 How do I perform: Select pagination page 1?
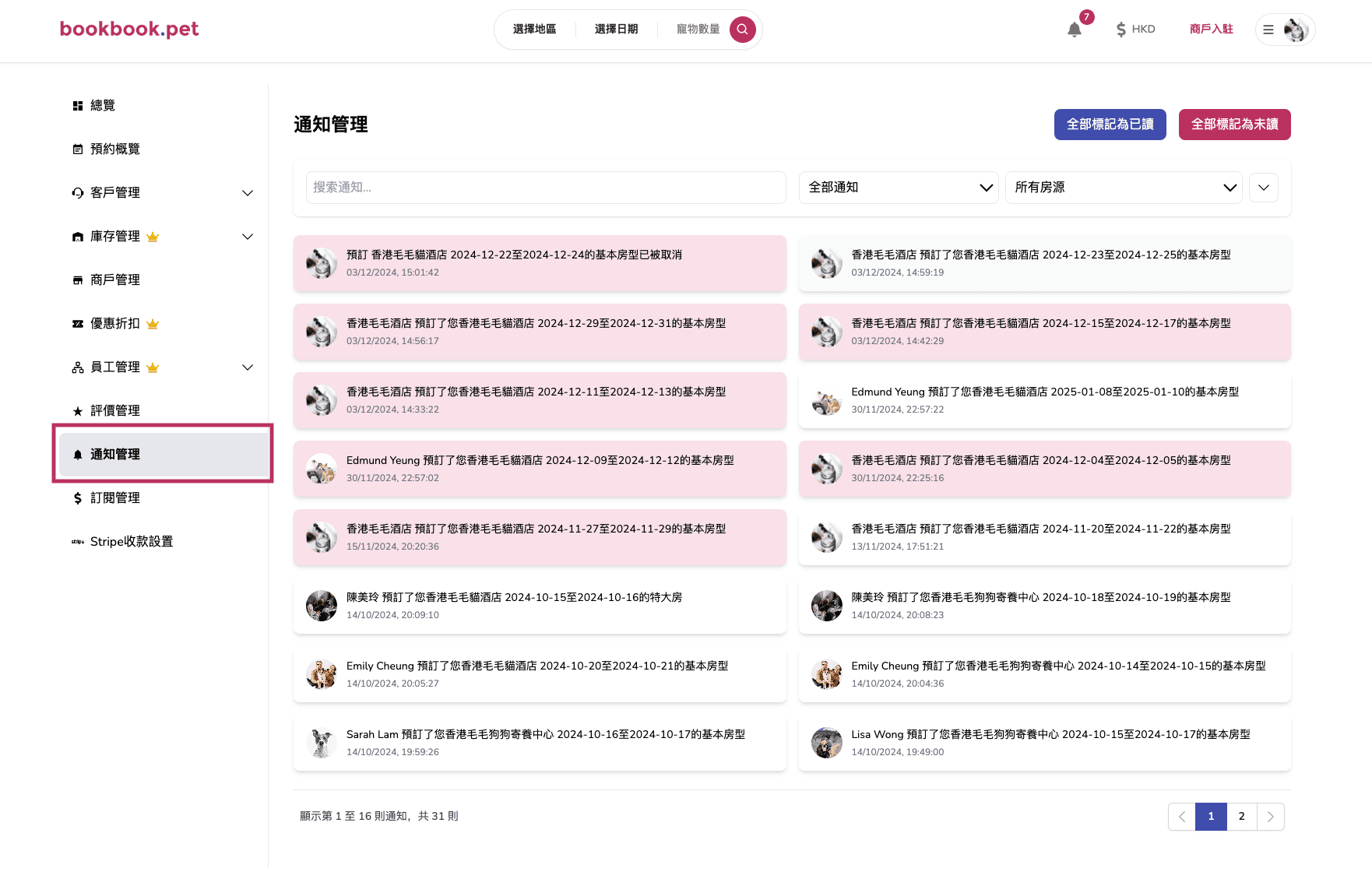click(x=1211, y=817)
